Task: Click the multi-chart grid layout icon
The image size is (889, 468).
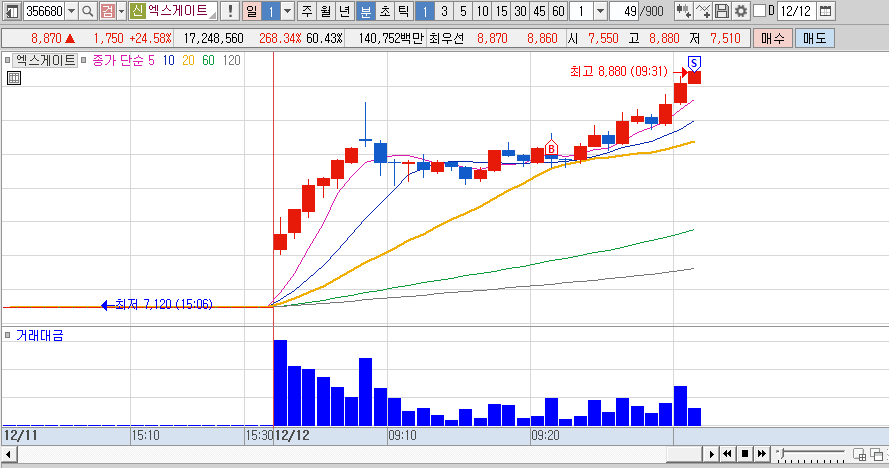Action: (x=860, y=454)
